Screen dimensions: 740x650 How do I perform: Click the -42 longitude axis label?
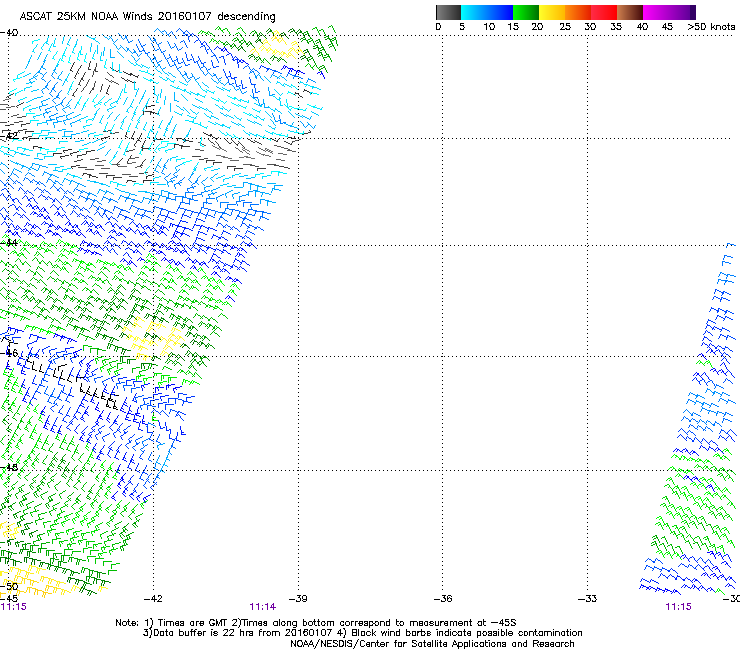coord(153,599)
